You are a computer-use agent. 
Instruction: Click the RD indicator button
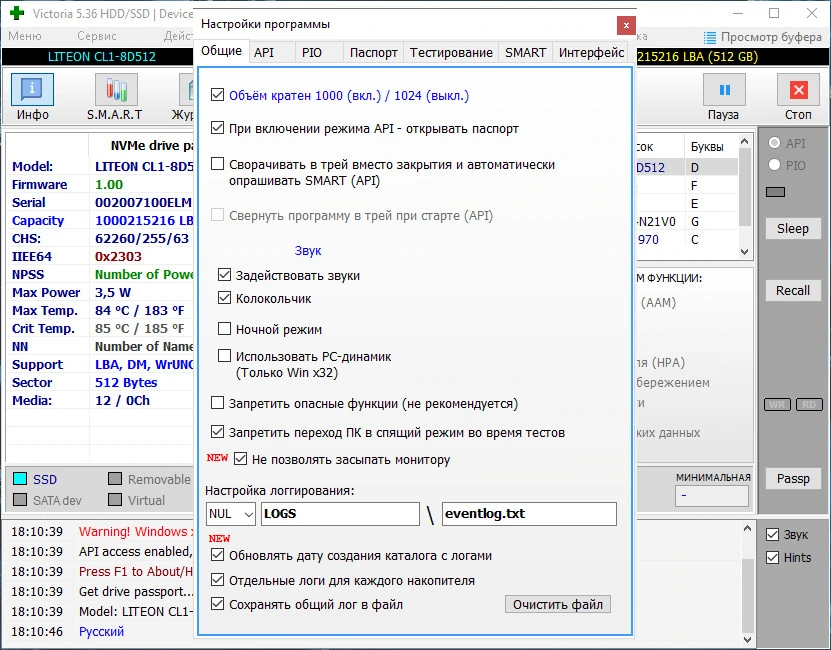(809, 405)
